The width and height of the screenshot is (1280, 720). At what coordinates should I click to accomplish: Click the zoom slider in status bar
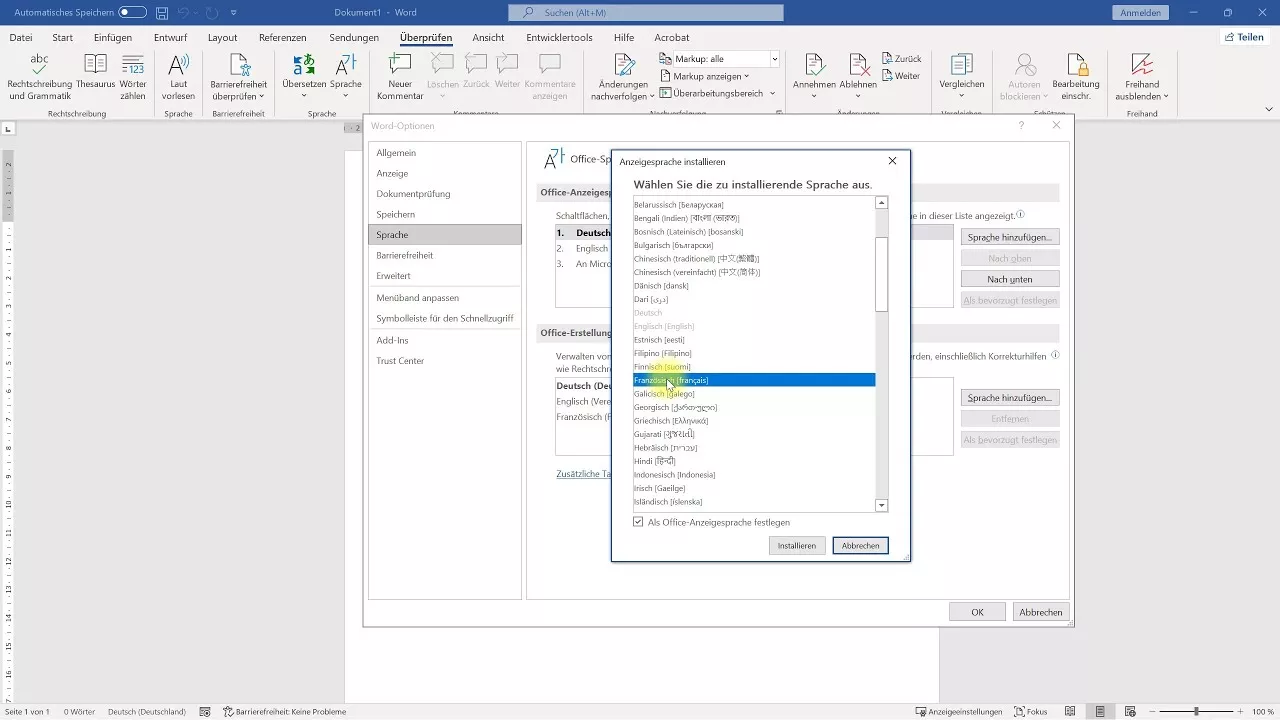pos(1196,712)
